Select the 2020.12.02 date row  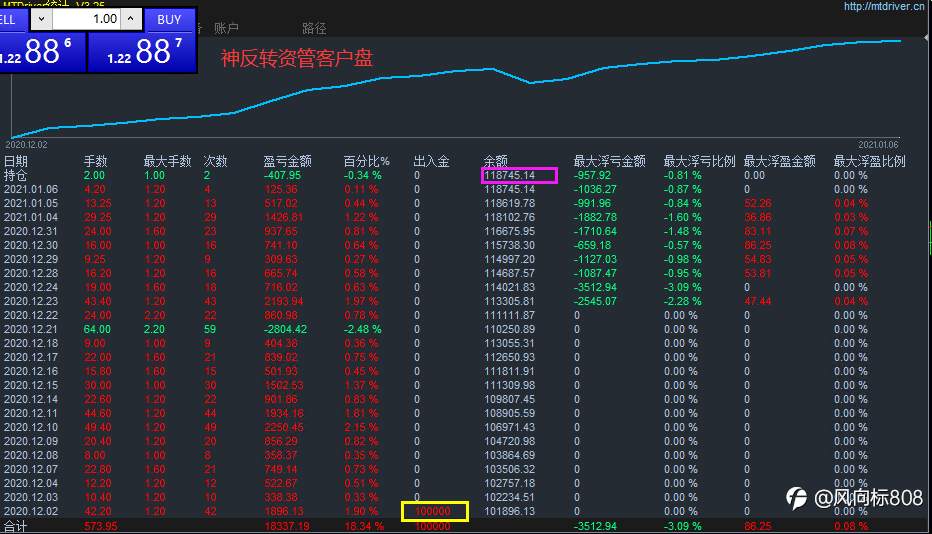[31, 511]
